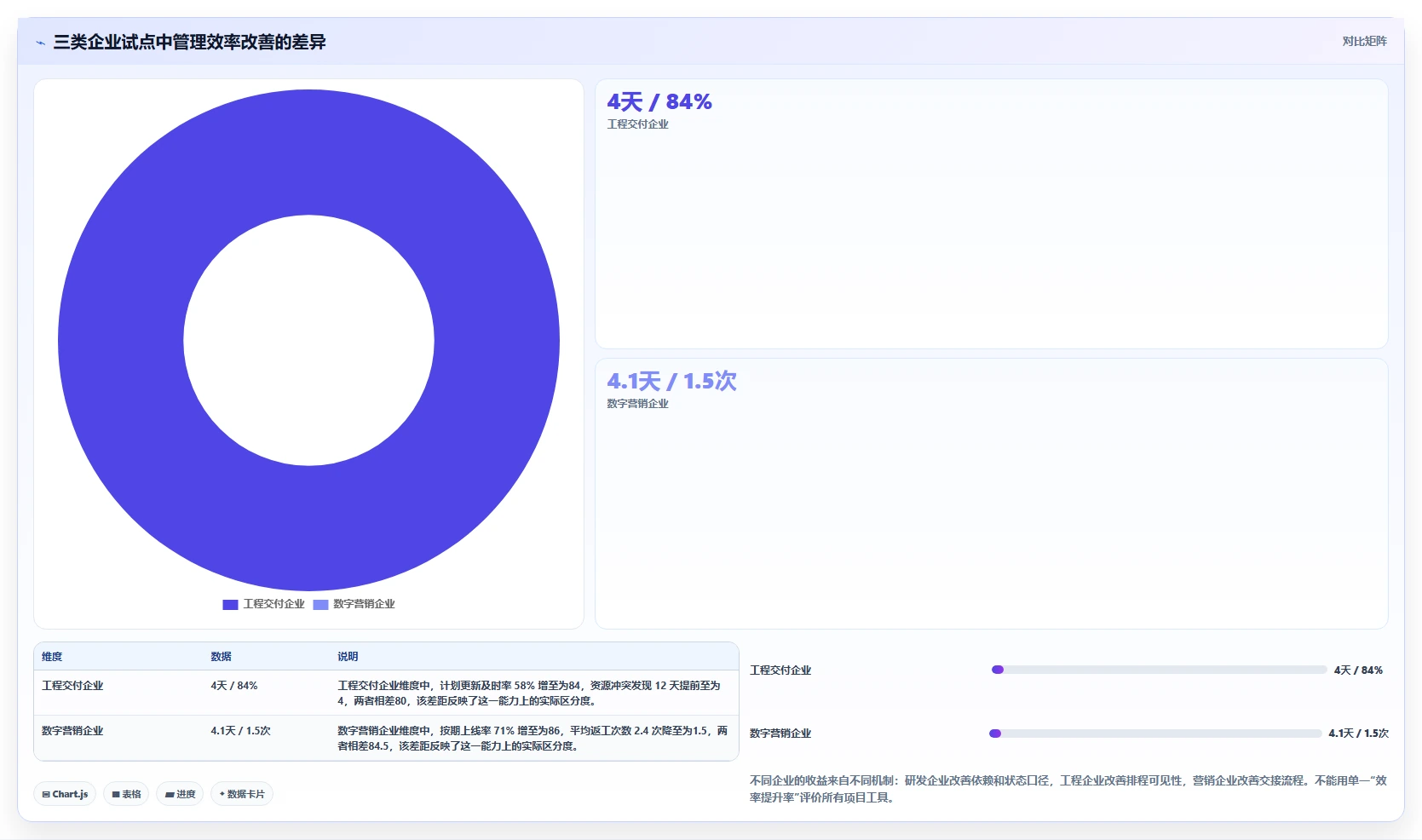Click the description beginning 数字营销企业维度中
Screen dimensions: 1422x840
533,739
